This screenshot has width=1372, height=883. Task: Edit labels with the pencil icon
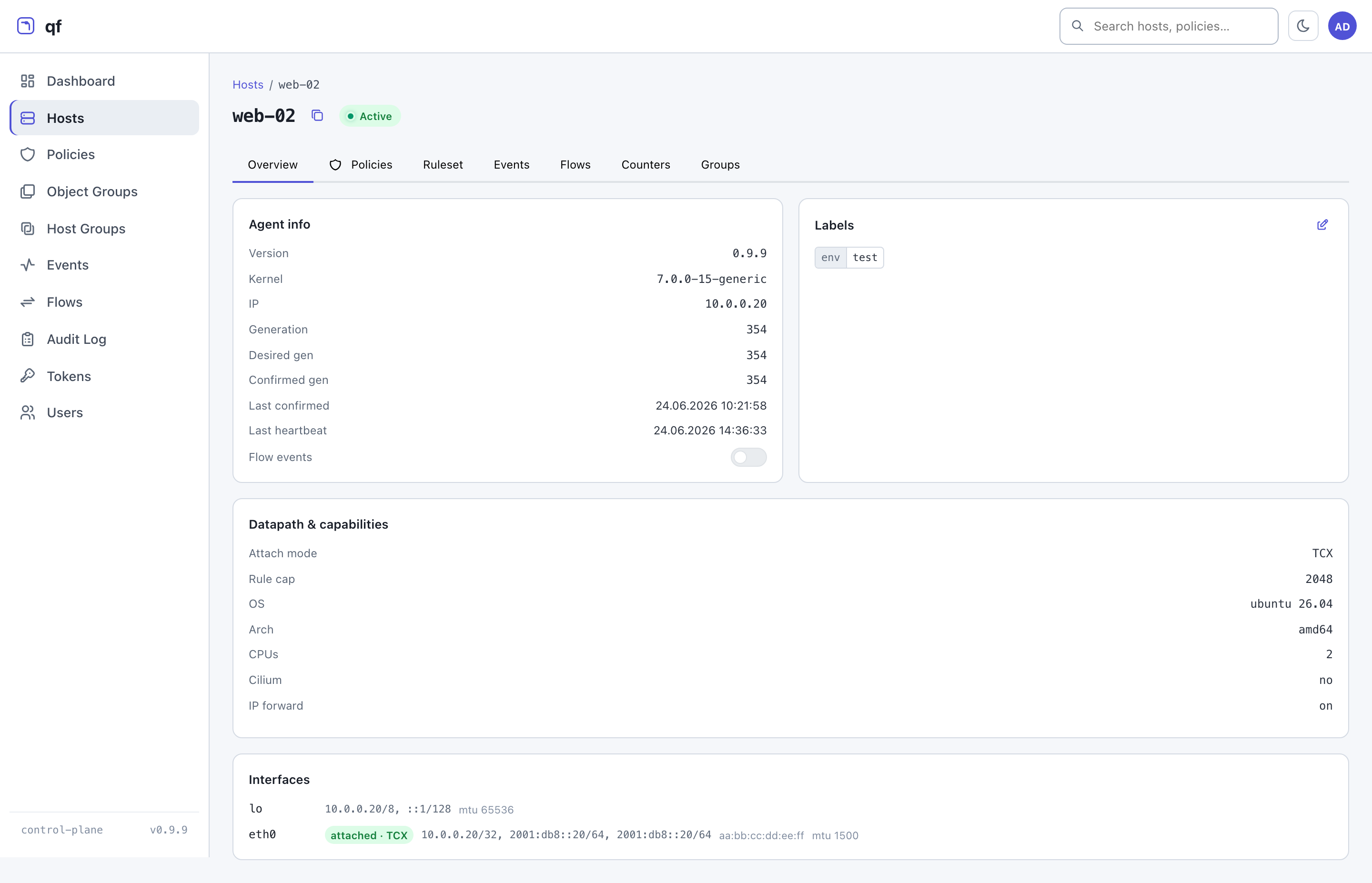coord(1322,225)
